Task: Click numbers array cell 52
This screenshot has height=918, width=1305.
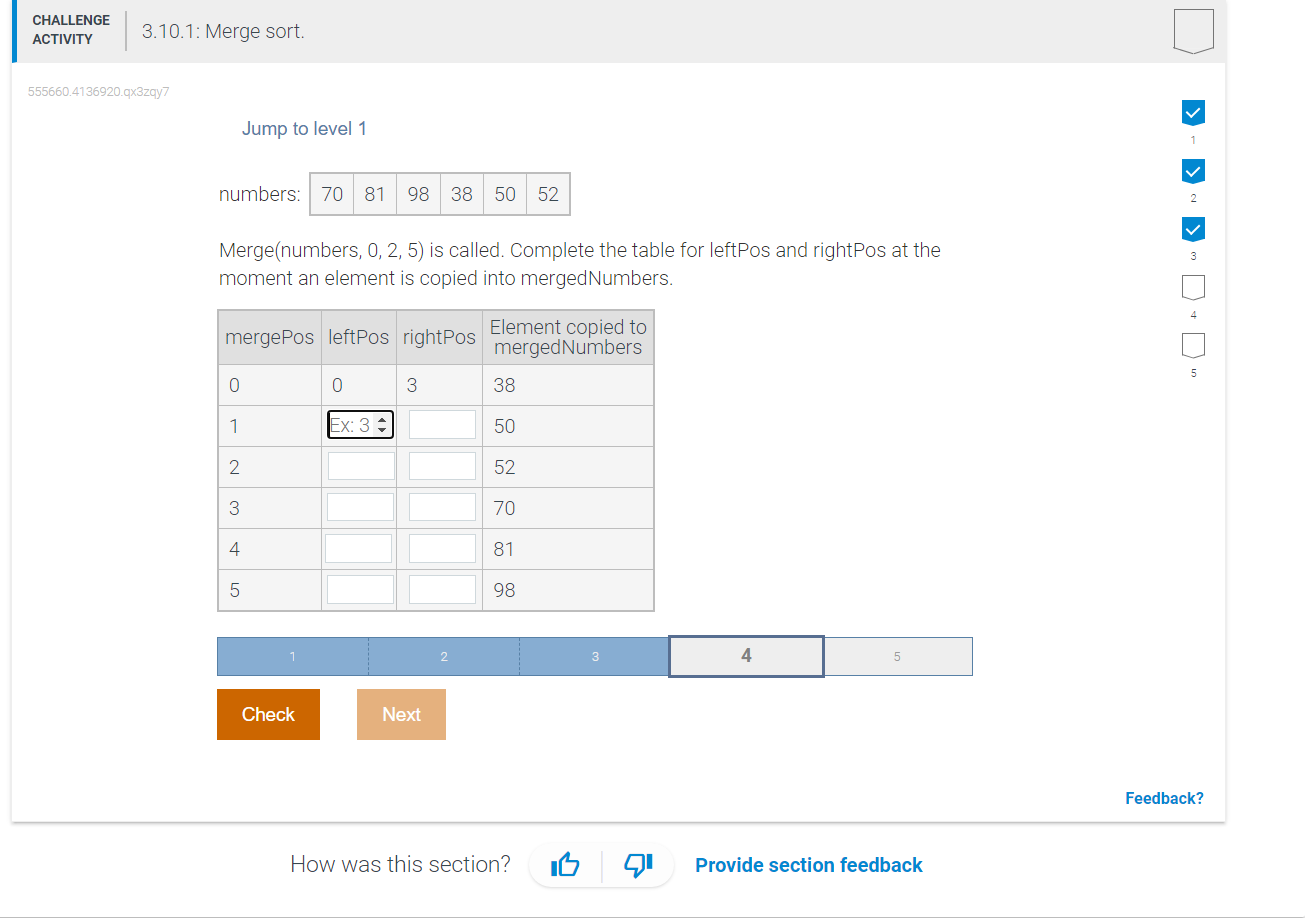Action: pyautogui.click(x=548, y=194)
